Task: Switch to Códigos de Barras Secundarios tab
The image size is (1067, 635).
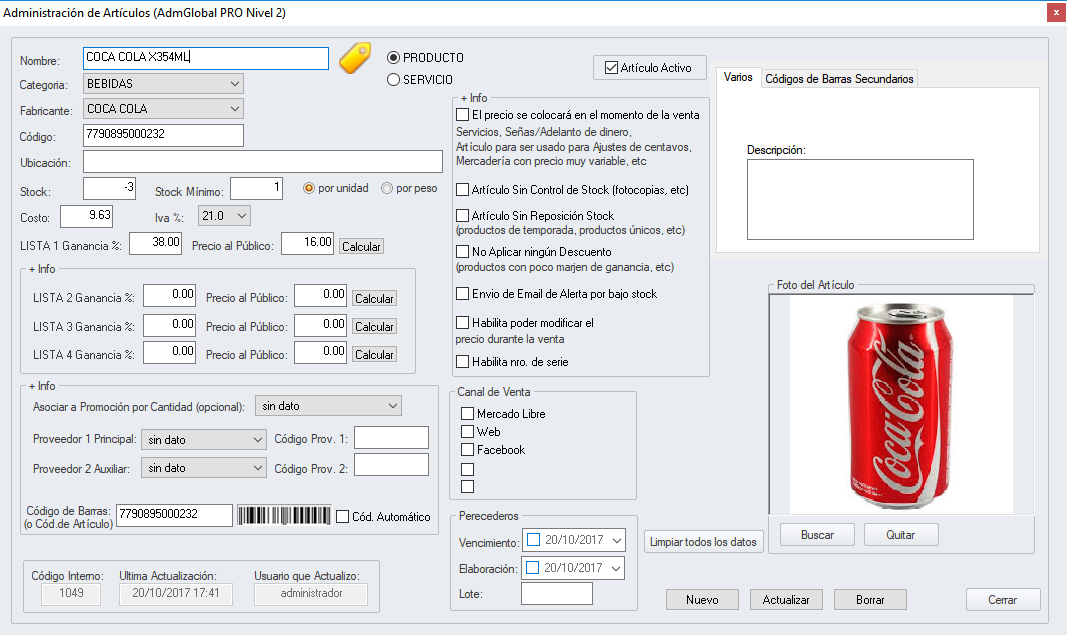Action: (839, 79)
